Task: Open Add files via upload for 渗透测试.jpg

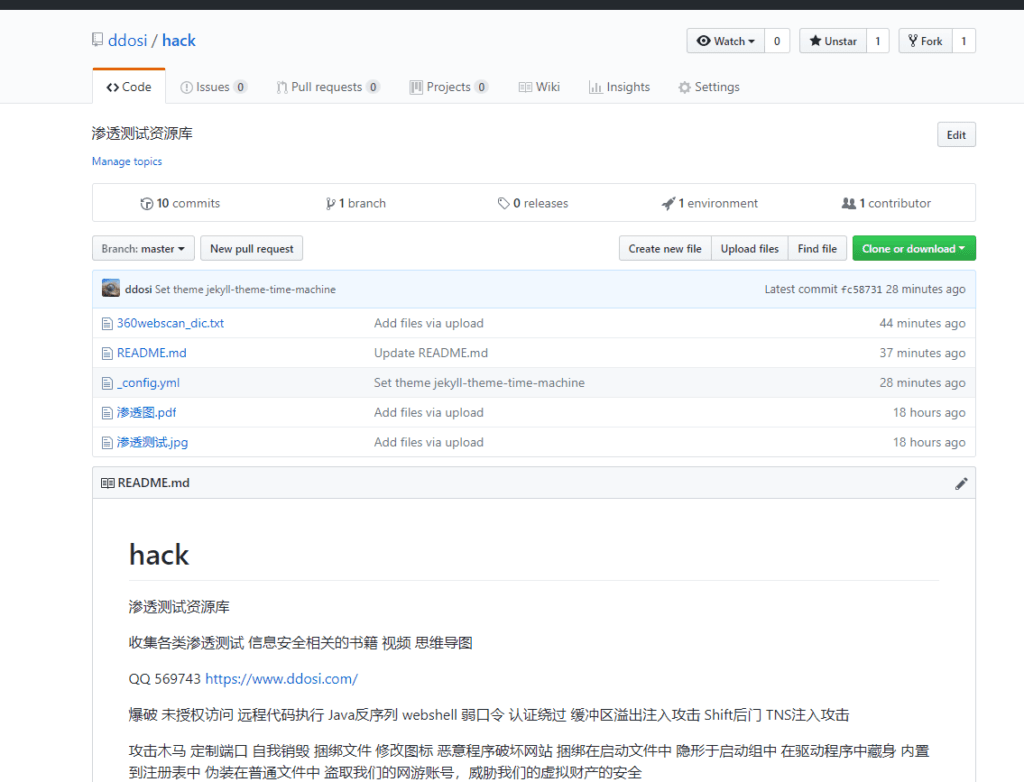Action: tap(429, 442)
